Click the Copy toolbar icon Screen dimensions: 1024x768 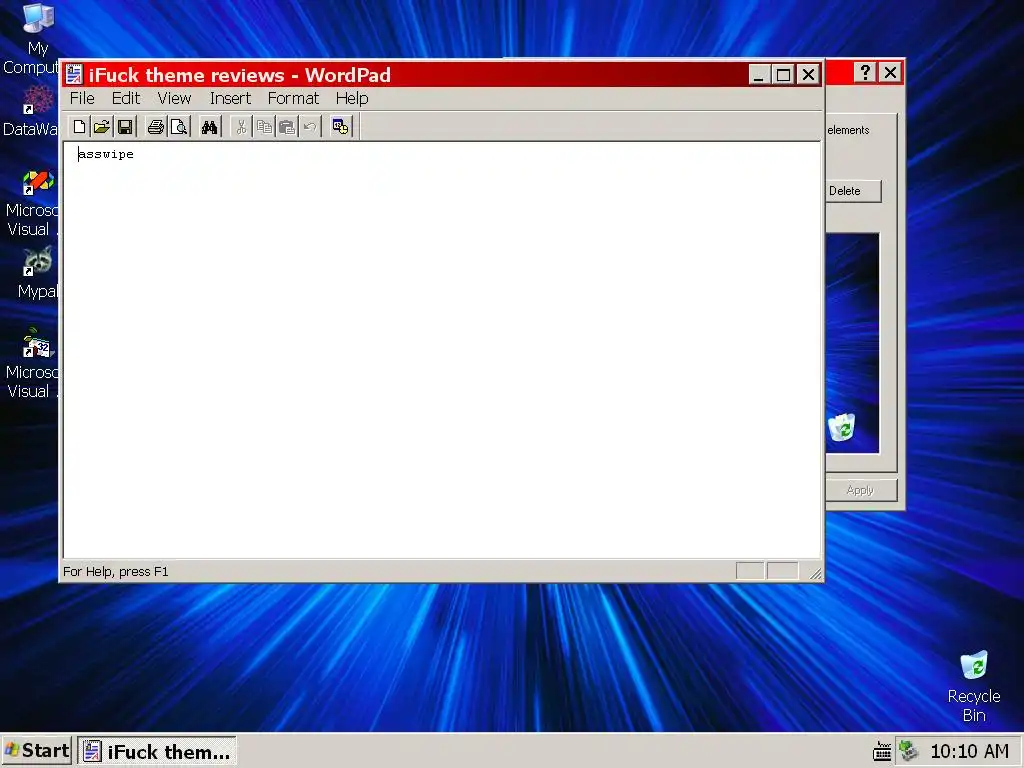click(264, 127)
